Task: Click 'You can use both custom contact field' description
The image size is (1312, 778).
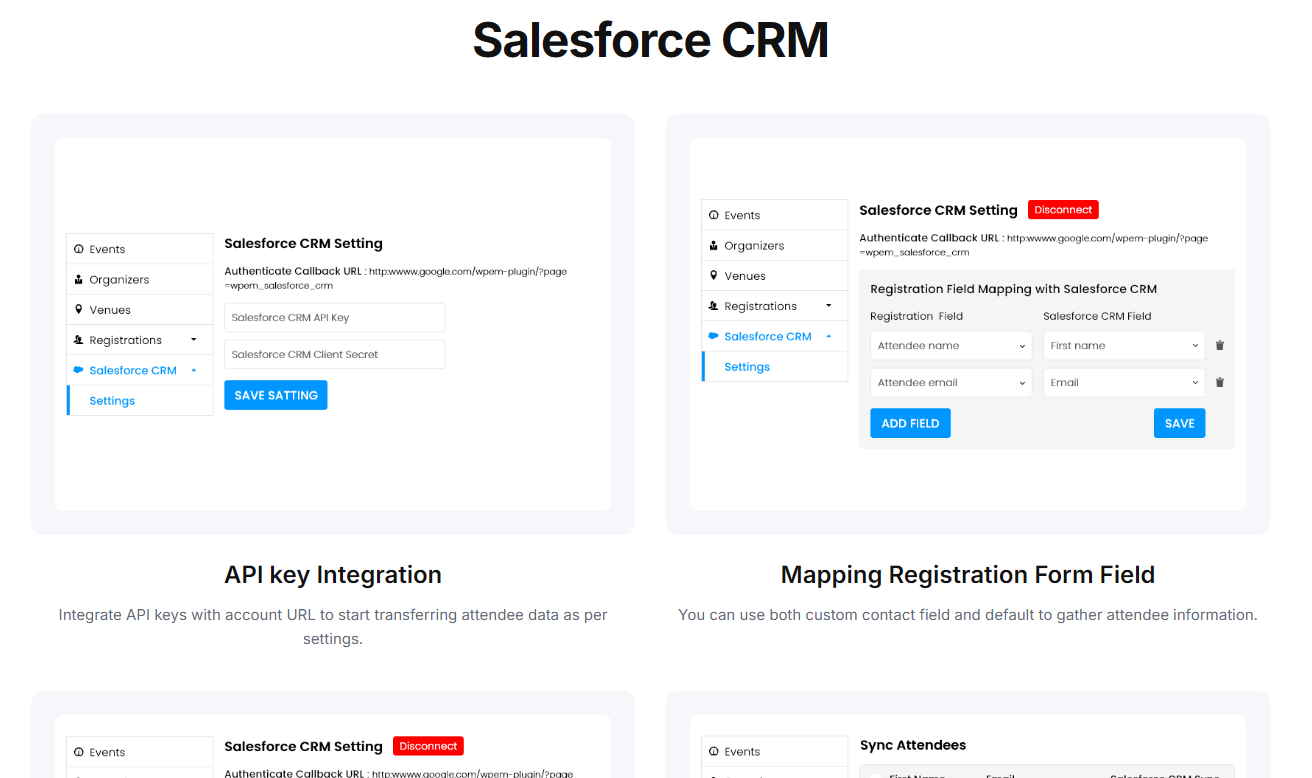Action: [x=968, y=615]
